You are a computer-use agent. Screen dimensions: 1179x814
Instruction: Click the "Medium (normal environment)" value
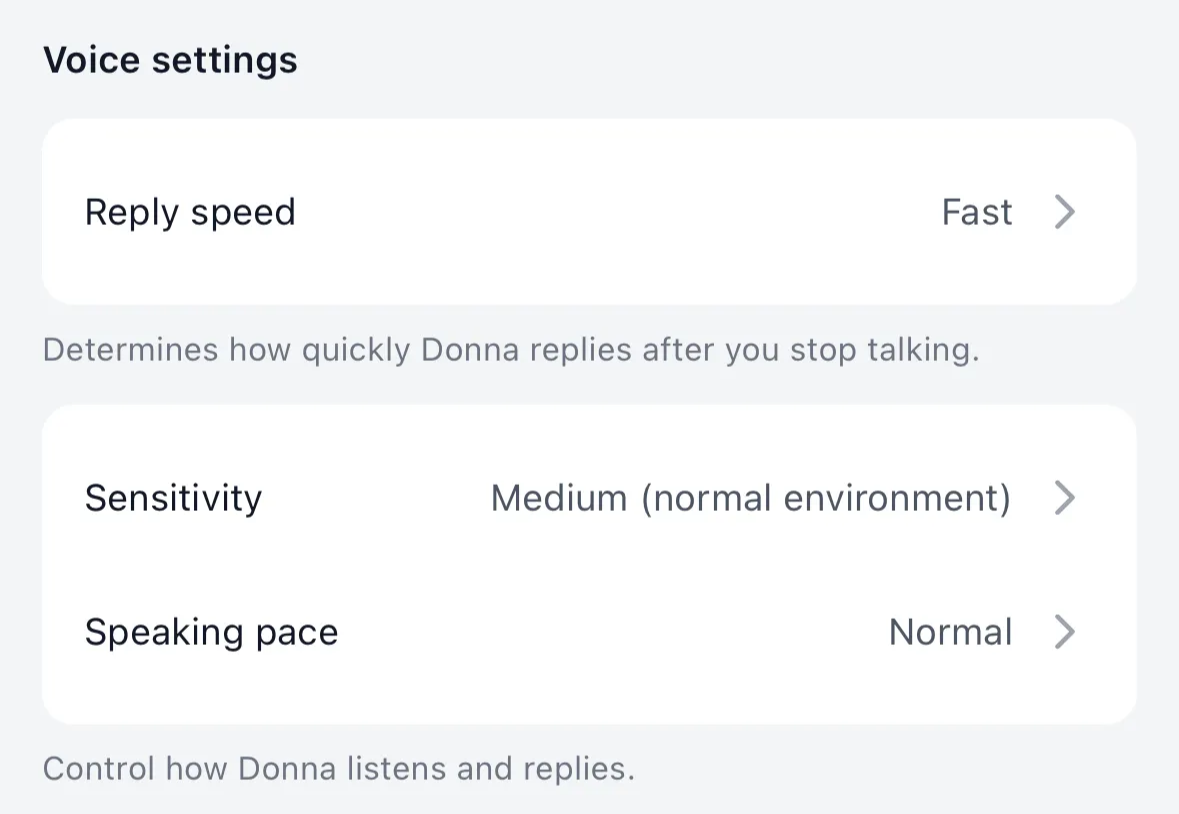[750, 497]
